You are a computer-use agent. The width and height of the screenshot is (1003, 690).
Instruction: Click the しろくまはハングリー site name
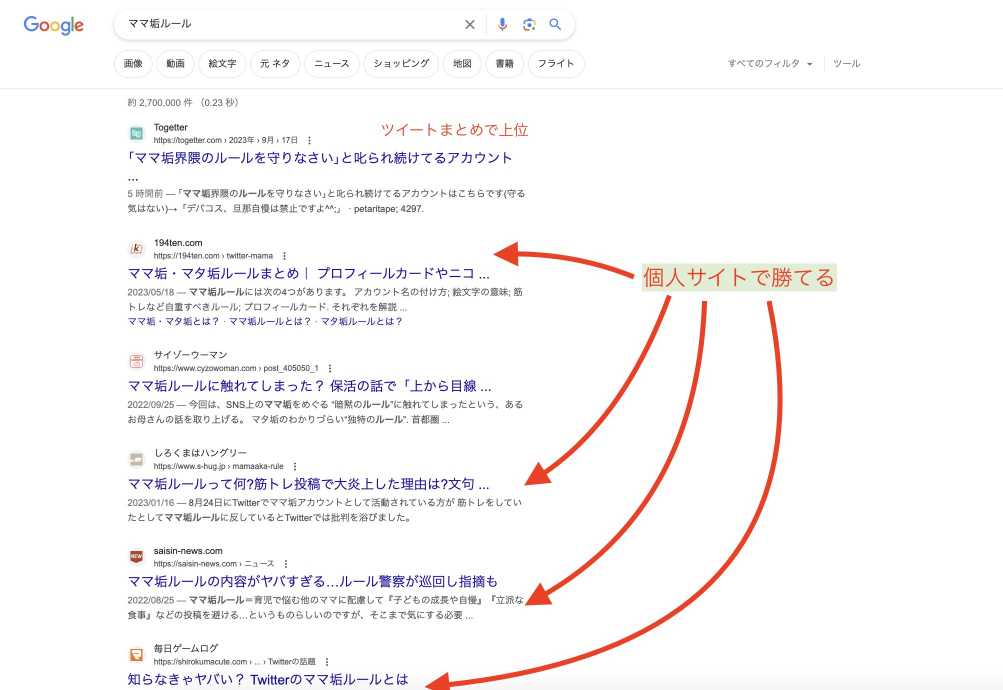point(200,453)
